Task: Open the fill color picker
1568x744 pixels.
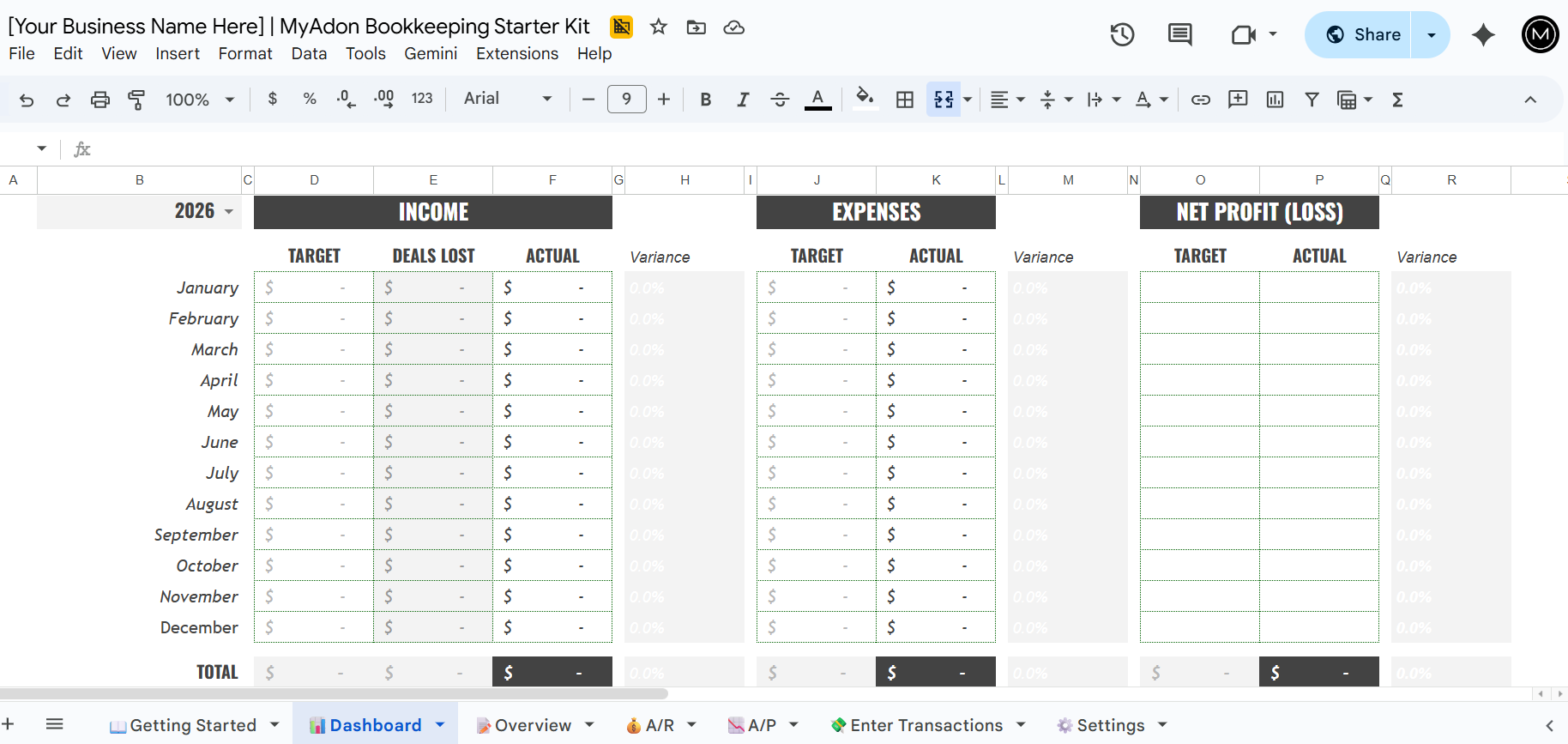Action: (865, 99)
